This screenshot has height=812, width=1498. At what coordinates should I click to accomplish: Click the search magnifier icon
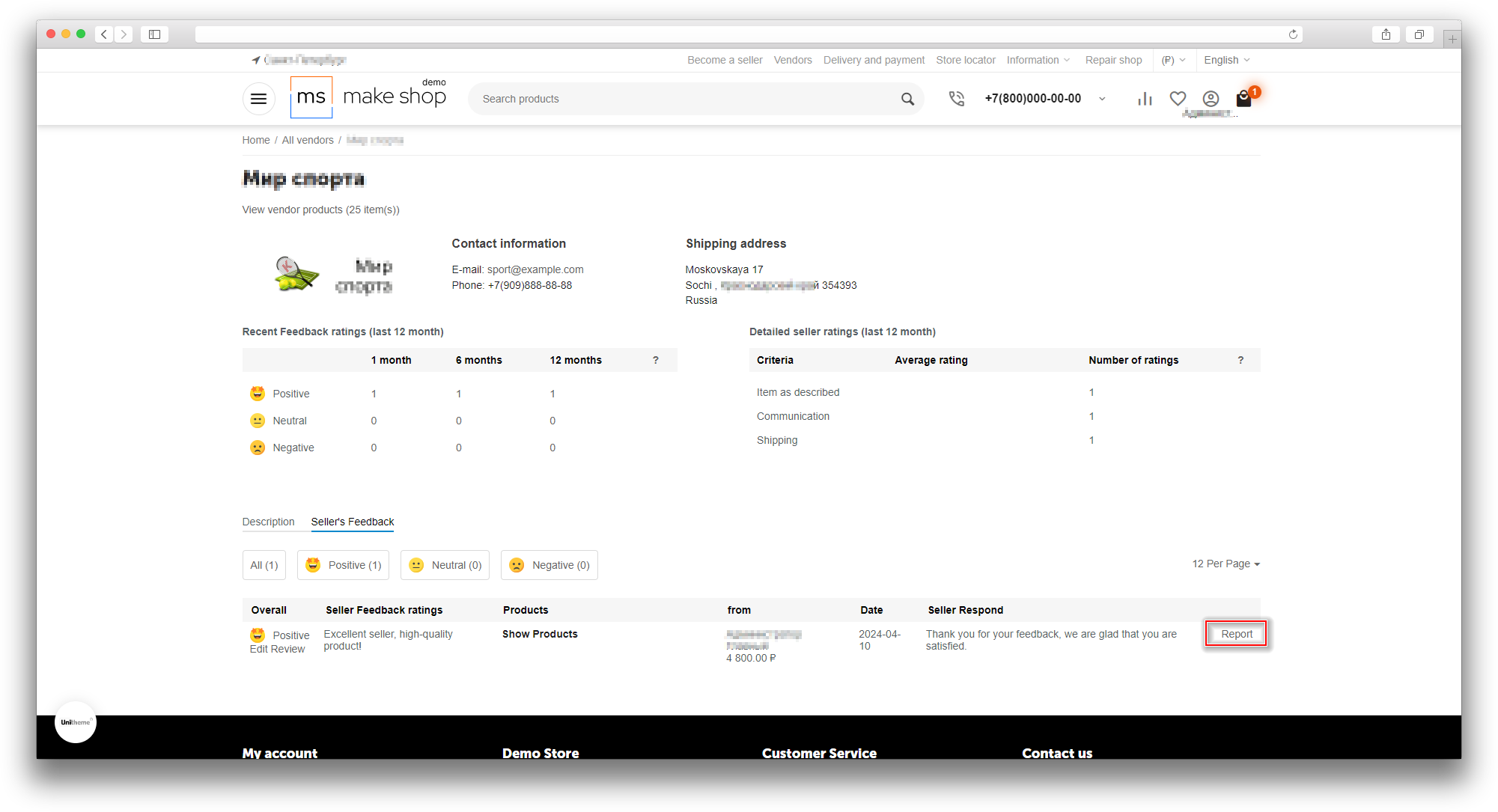907,99
